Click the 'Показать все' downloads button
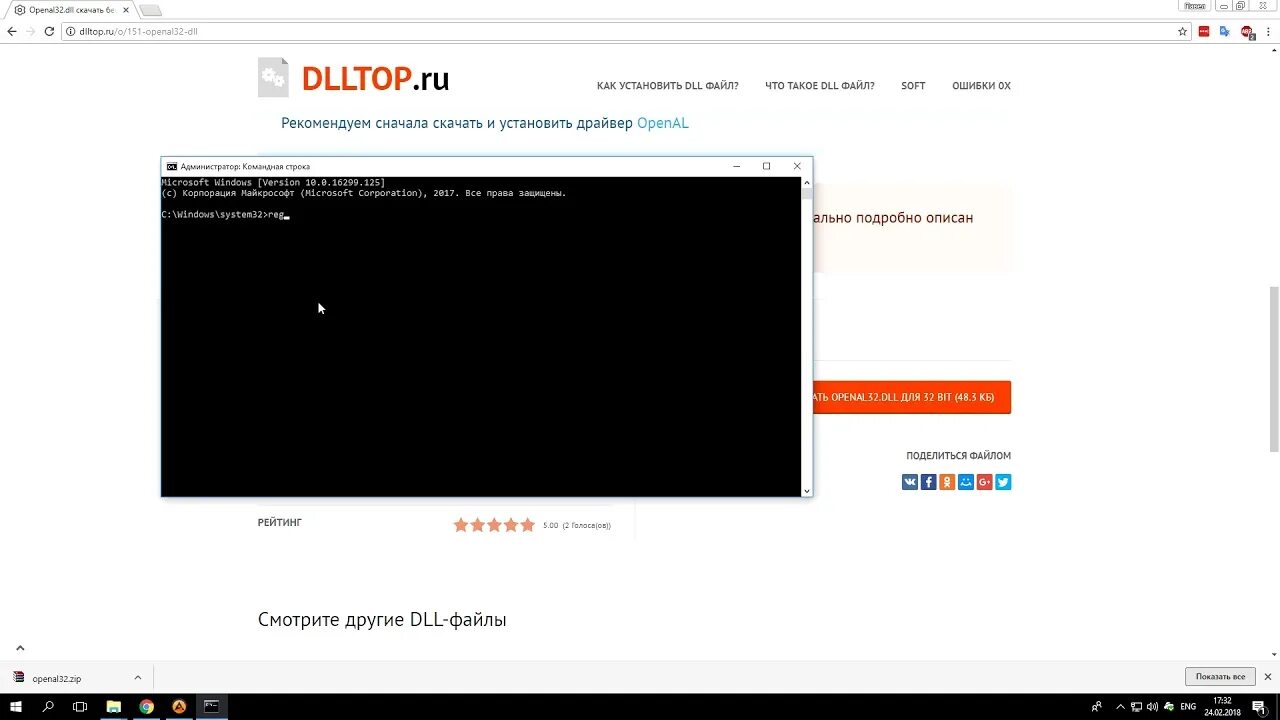This screenshot has height=720, width=1280. (x=1220, y=677)
